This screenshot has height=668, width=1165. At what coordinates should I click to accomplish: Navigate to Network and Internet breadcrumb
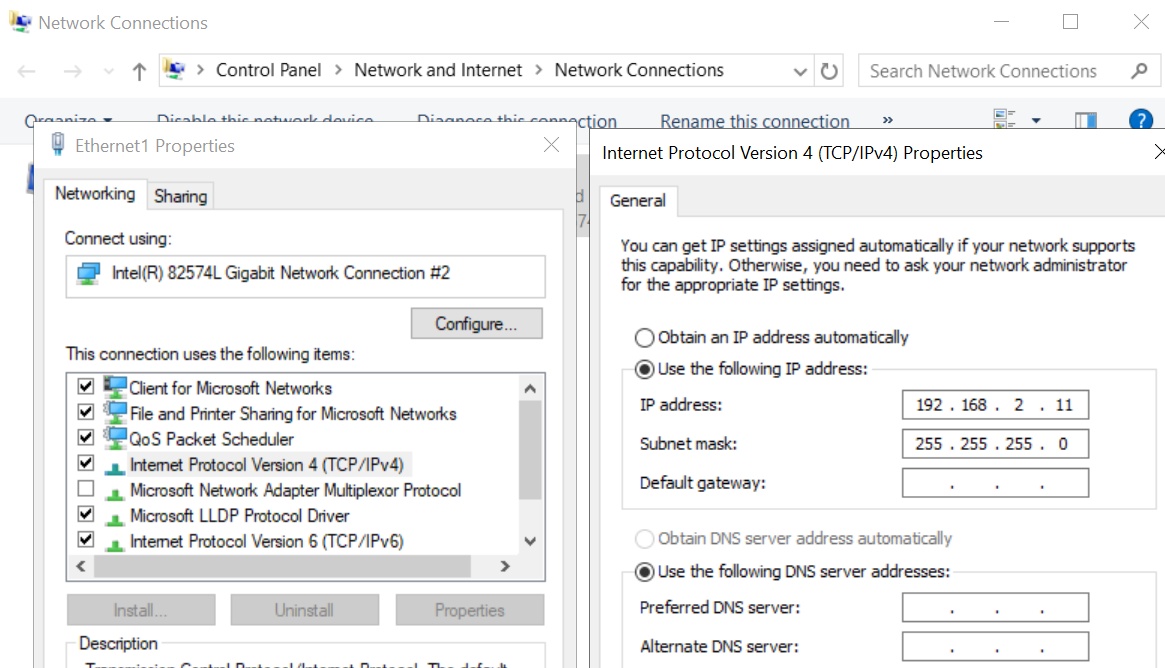pyautogui.click(x=438, y=70)
